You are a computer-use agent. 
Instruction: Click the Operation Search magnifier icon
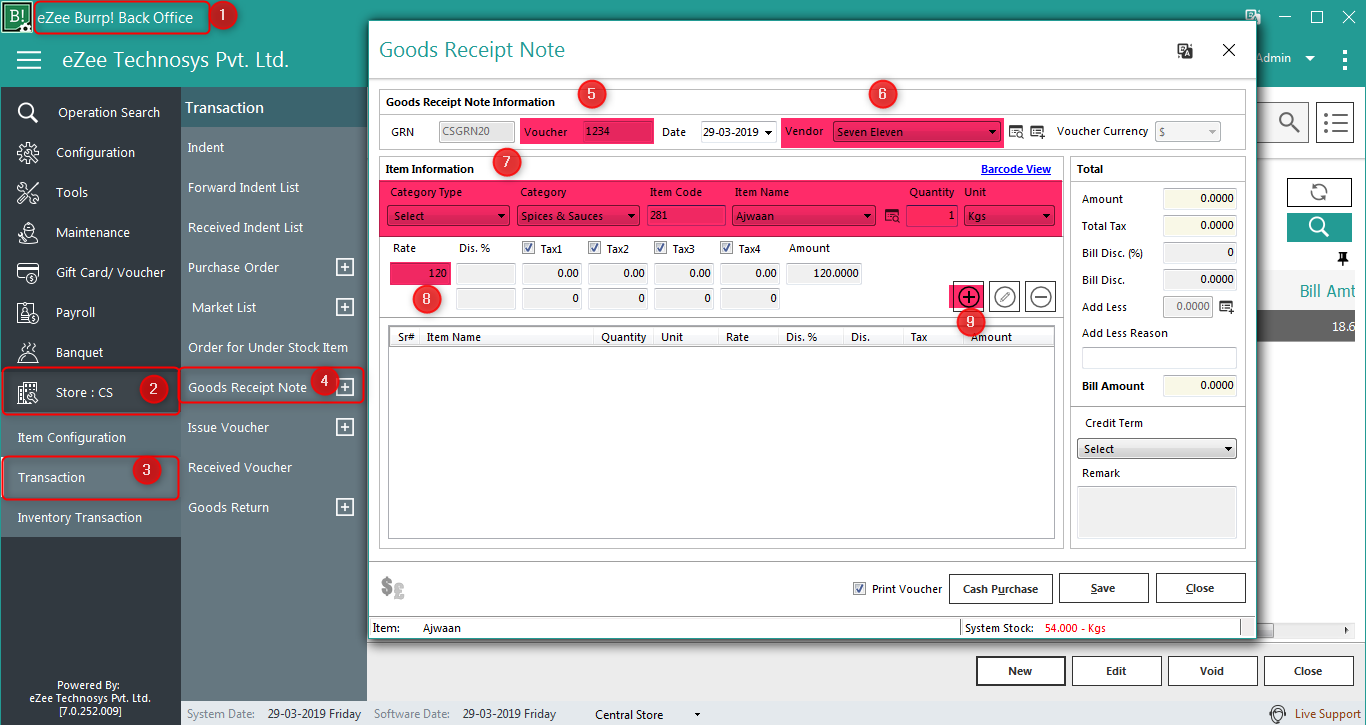coord(28,112)
